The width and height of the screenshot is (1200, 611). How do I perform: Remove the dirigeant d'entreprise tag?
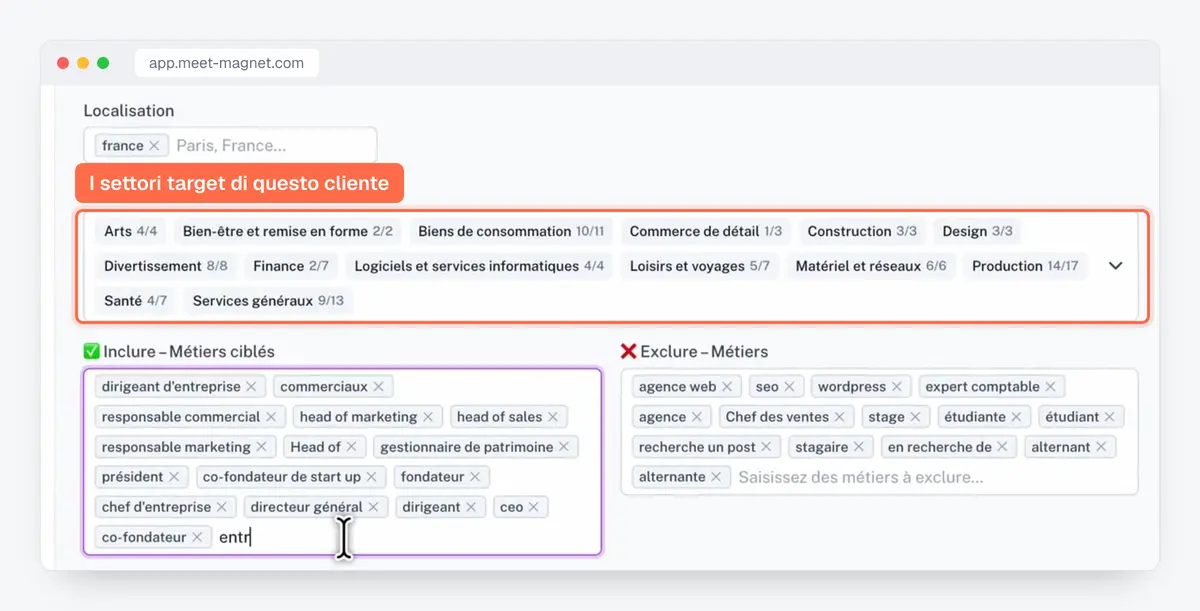[251, 387]
